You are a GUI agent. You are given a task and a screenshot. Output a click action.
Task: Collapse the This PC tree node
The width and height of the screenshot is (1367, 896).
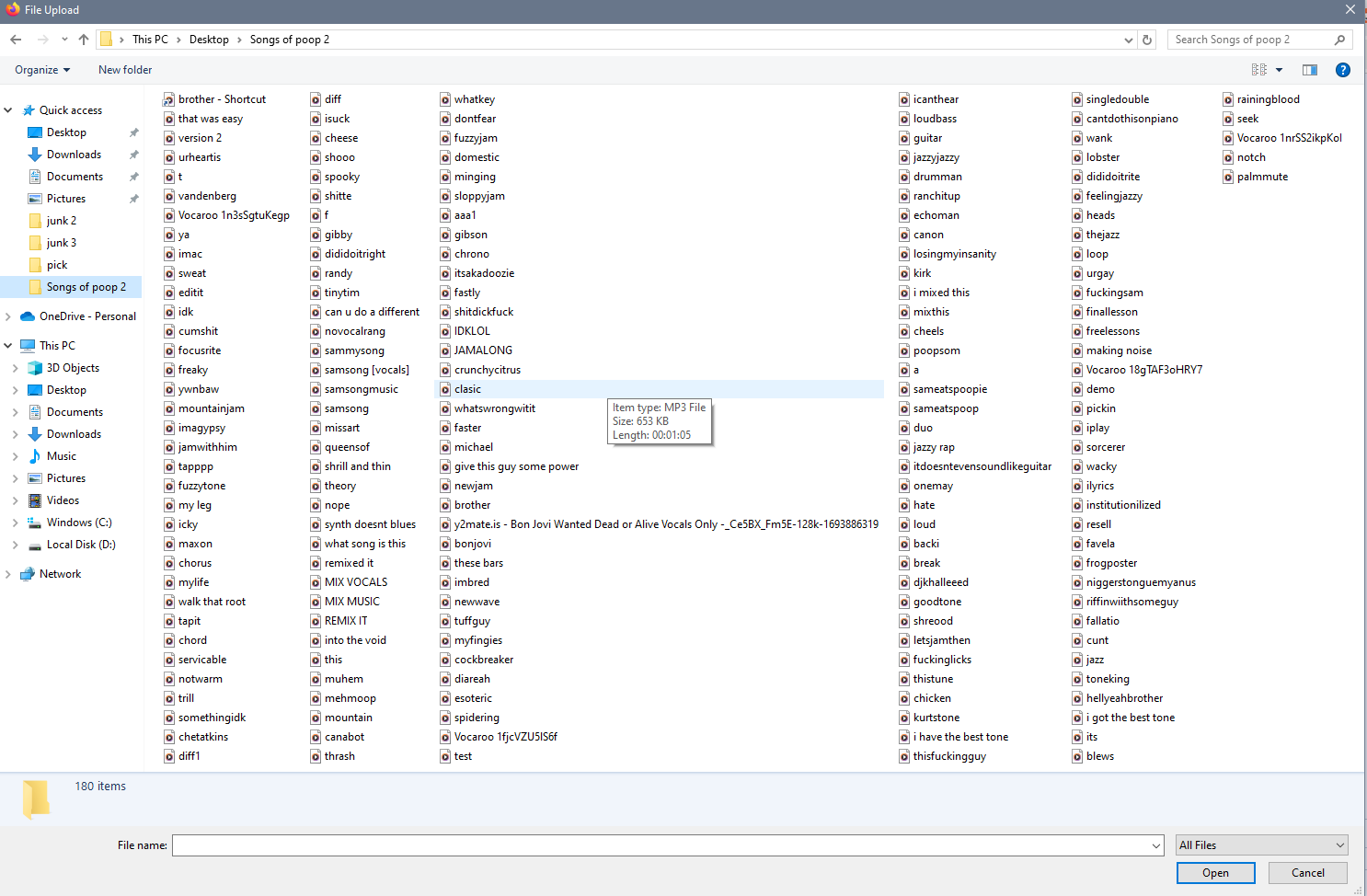click(8, 346)
